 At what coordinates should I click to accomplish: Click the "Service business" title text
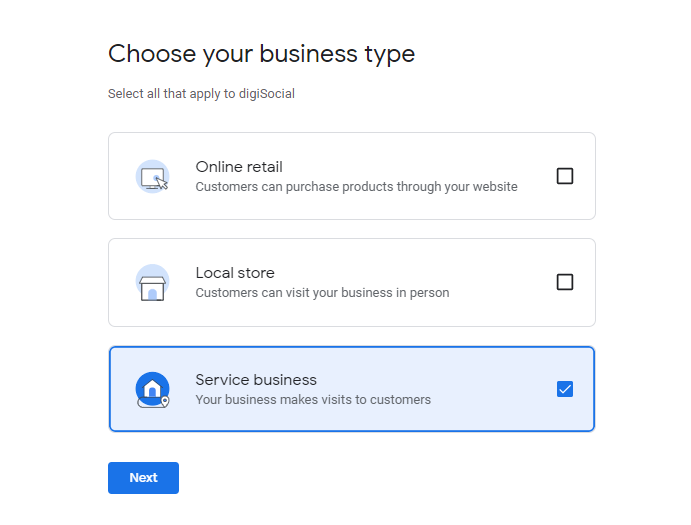tap(256, 380)
